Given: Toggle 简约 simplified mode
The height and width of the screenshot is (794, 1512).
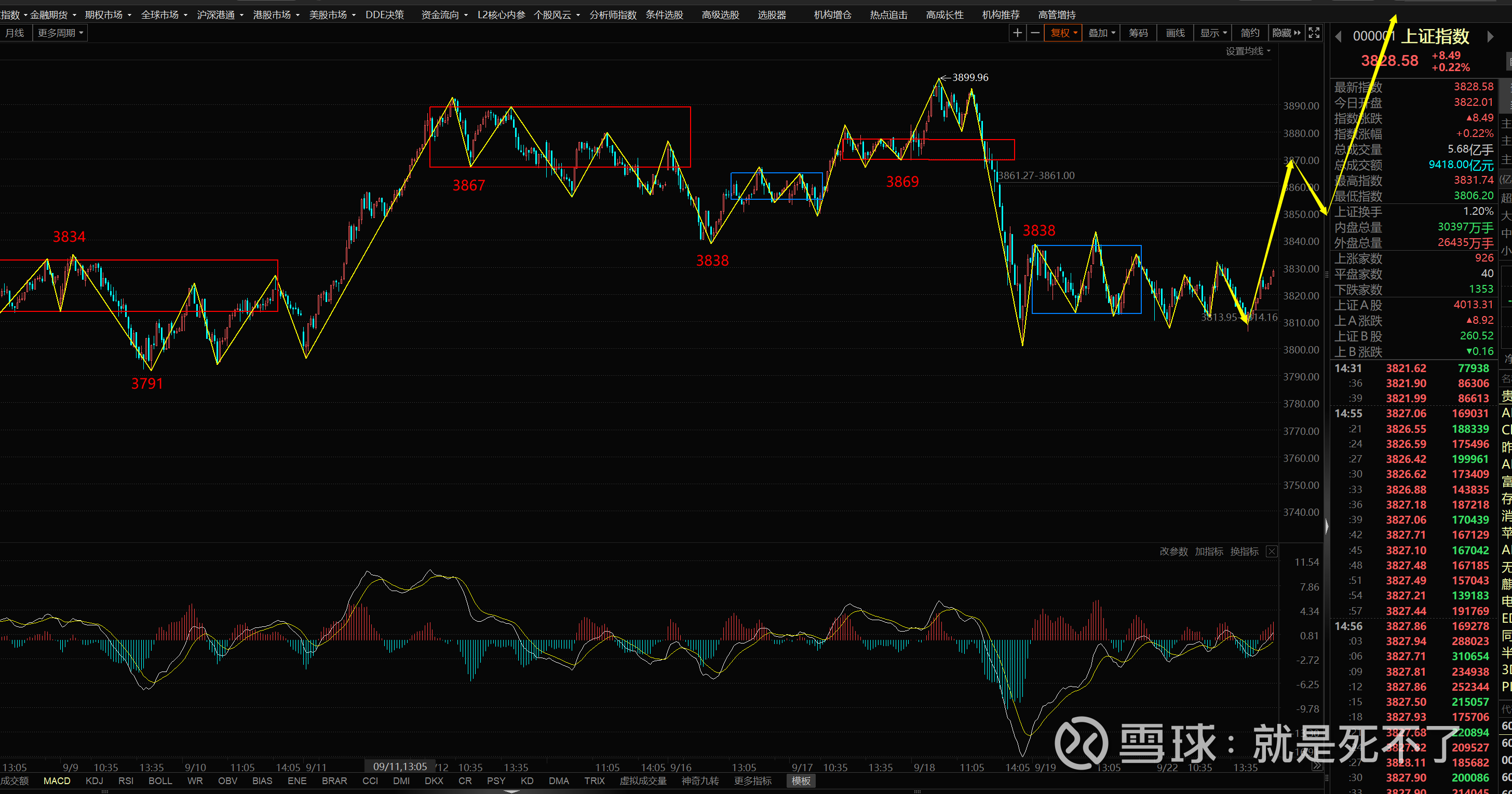Looking at the screenshot, I should pyautogui.click(x=1250, y=33).
